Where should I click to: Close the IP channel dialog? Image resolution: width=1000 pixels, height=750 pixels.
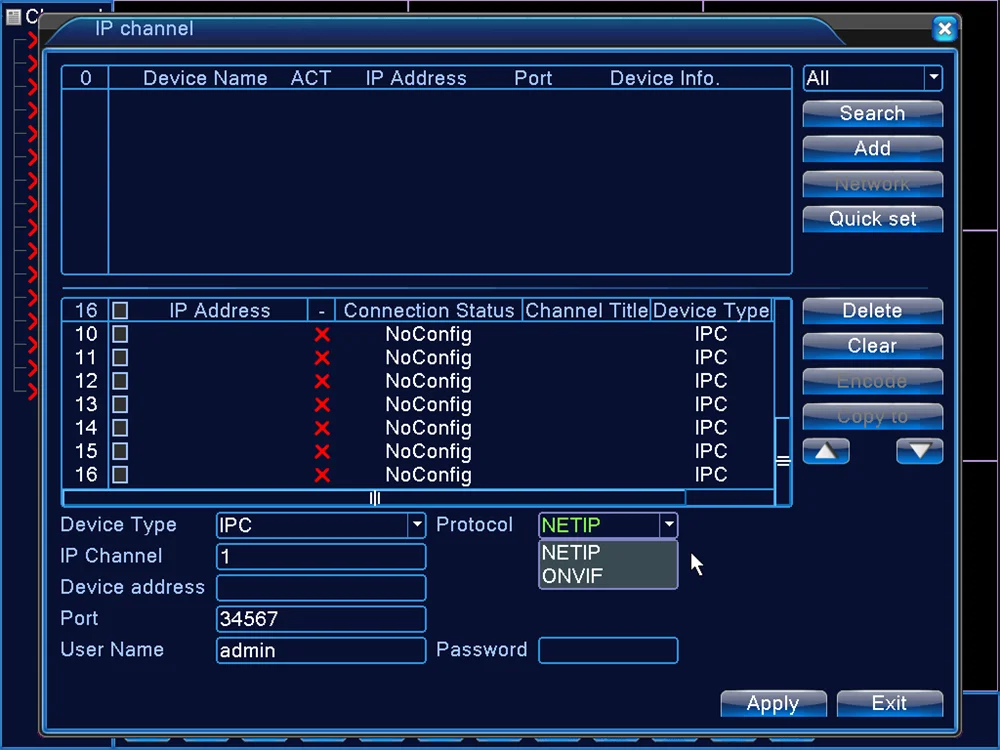[945, 29]
